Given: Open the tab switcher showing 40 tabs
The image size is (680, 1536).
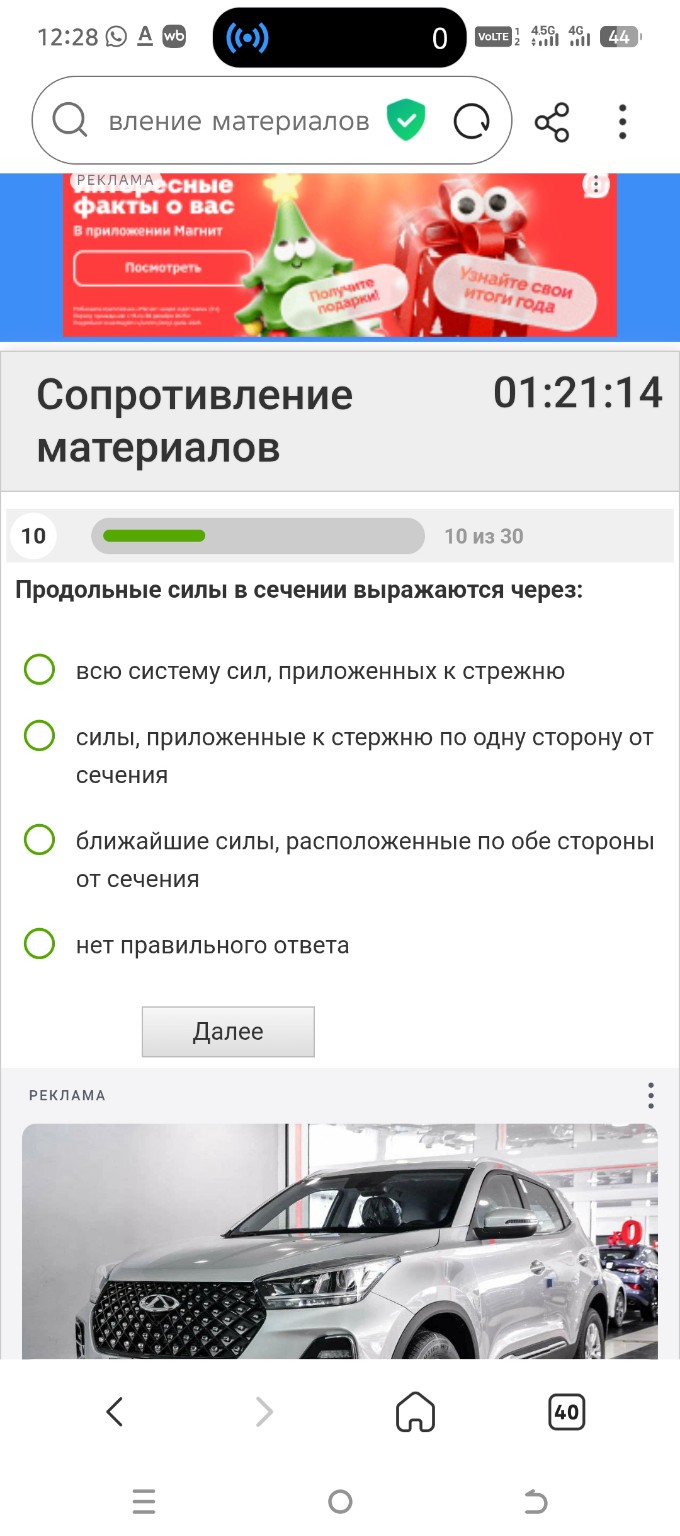Looking at the screenshot, I should pyautogui.click(x=566, y=1412).
